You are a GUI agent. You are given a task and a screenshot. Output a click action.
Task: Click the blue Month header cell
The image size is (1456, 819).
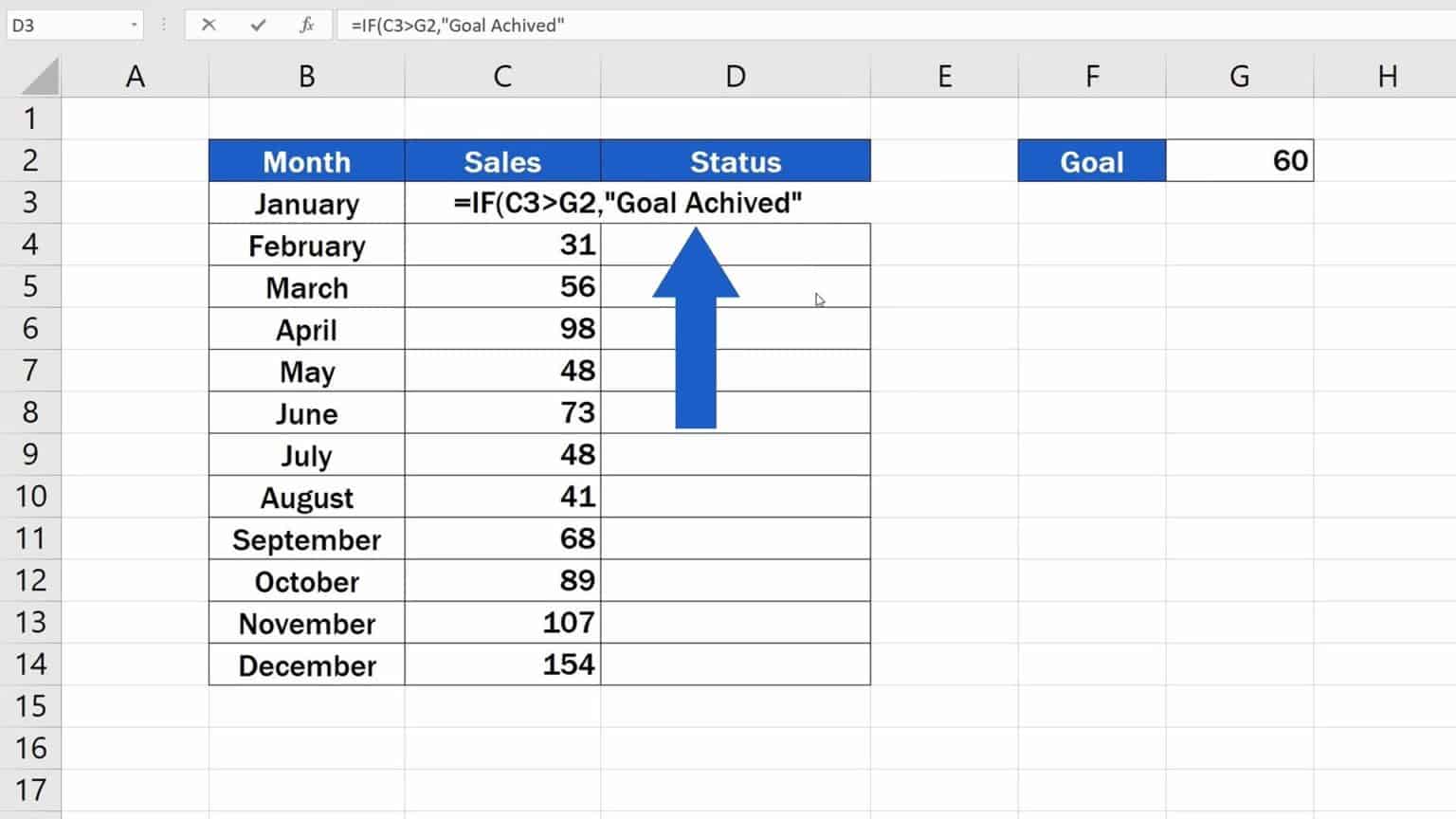(306, 160)
